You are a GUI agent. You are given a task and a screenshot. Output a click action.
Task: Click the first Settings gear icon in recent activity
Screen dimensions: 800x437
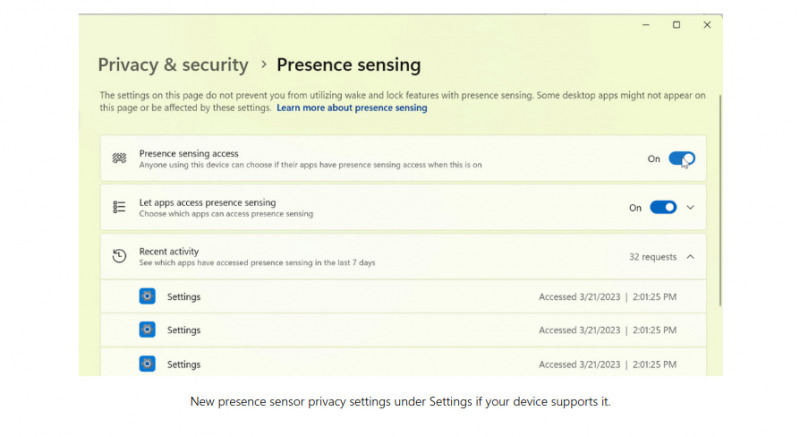[147, 296]
